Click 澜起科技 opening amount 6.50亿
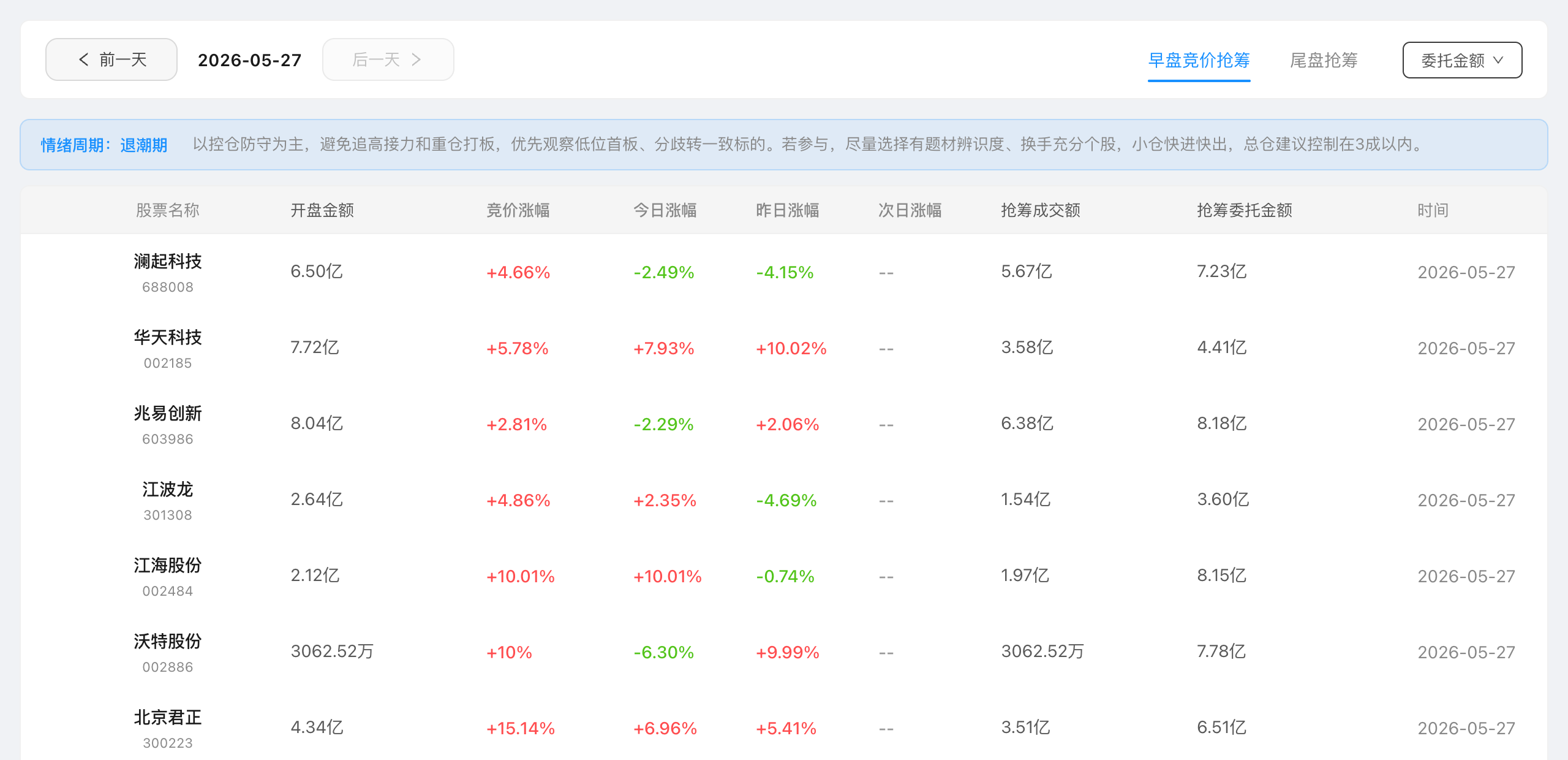The width and height of the screenshot is (1568, 760). 317,272
